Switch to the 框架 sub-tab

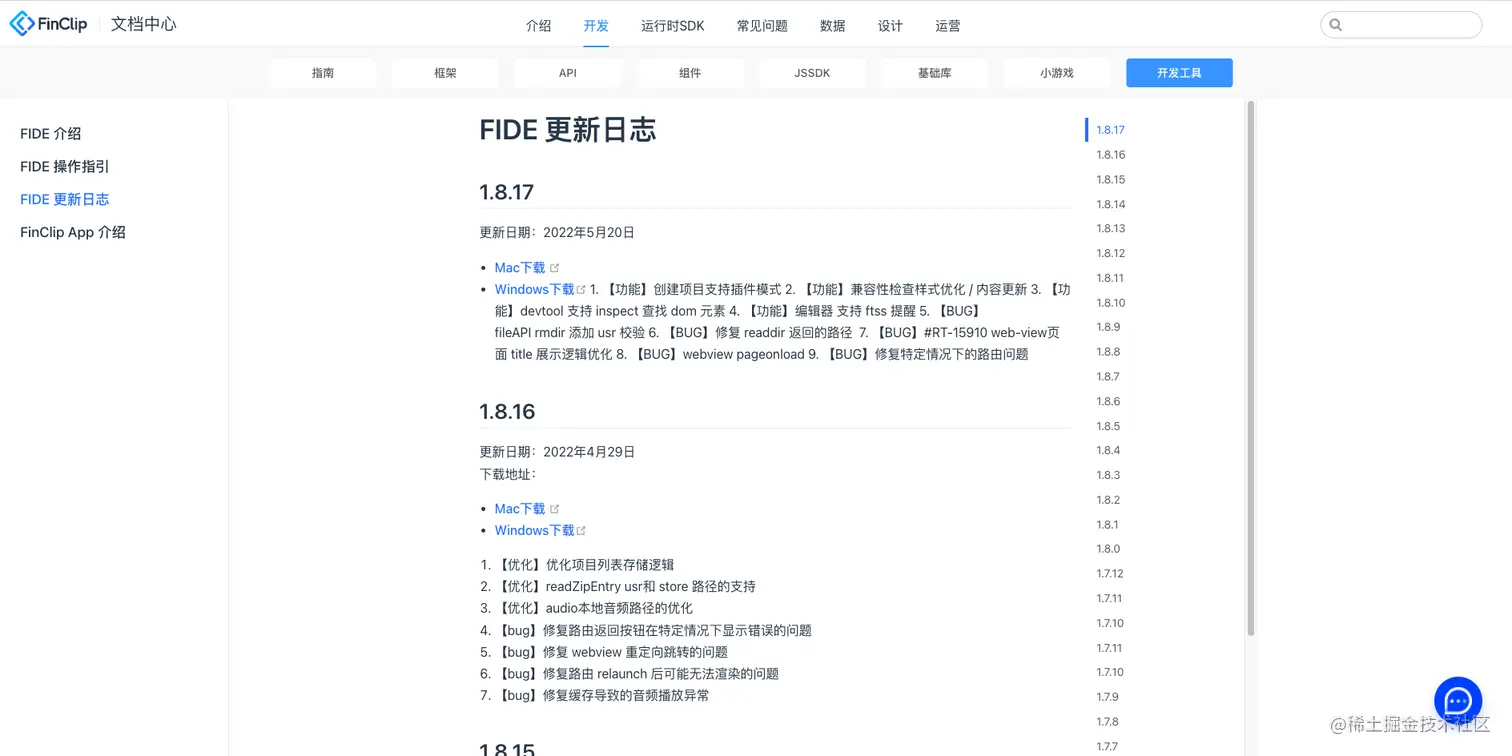tap(445, 73)
